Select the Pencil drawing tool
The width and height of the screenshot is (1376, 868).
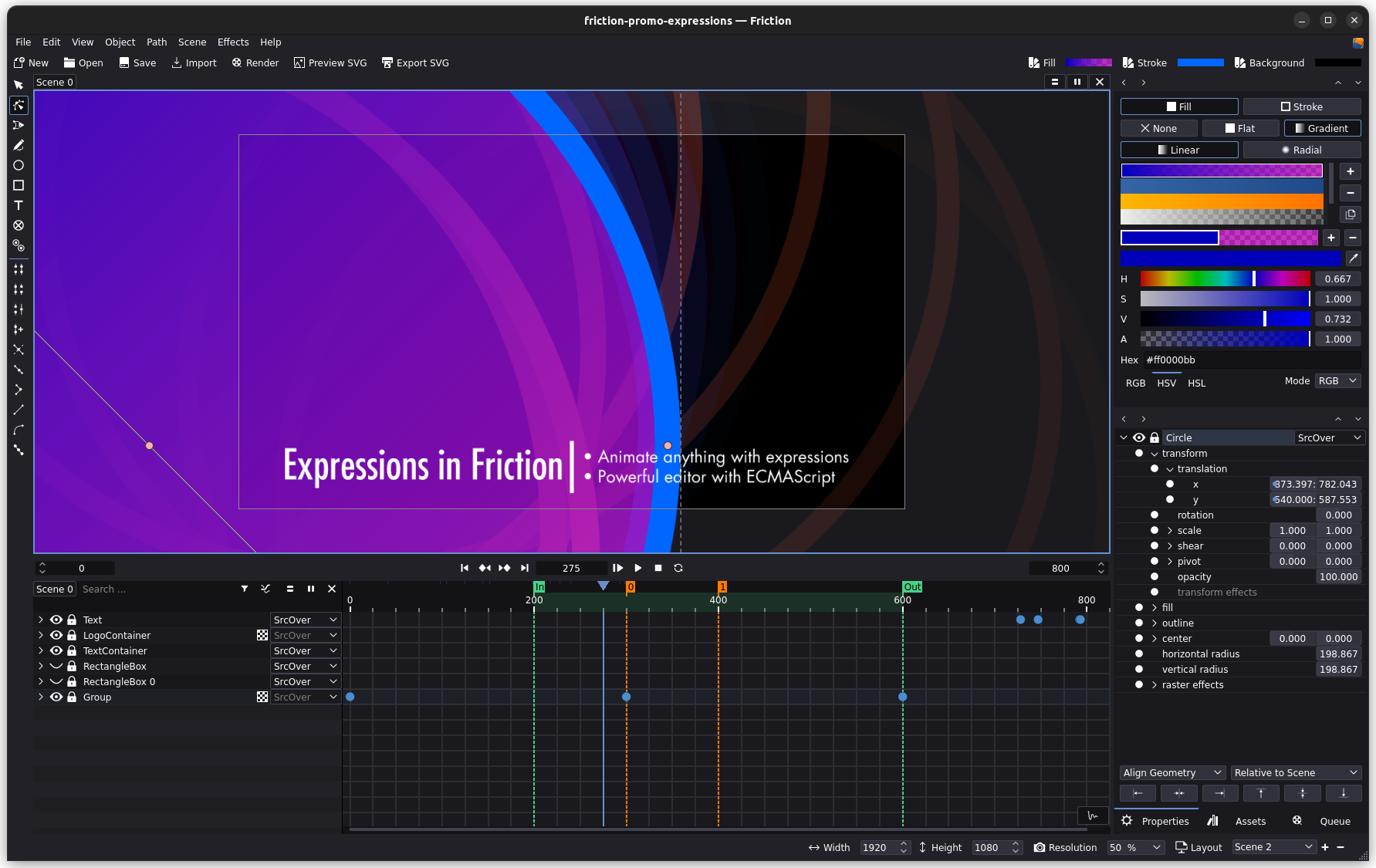click(19, 145)
